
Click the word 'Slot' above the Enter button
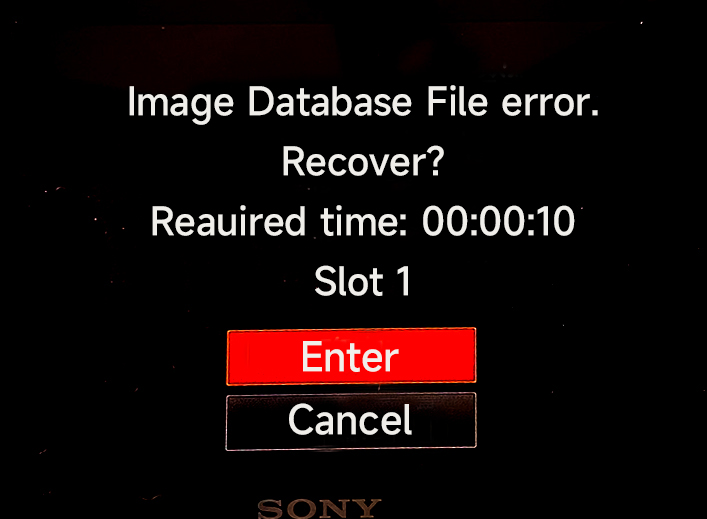(x=349, y=281)
